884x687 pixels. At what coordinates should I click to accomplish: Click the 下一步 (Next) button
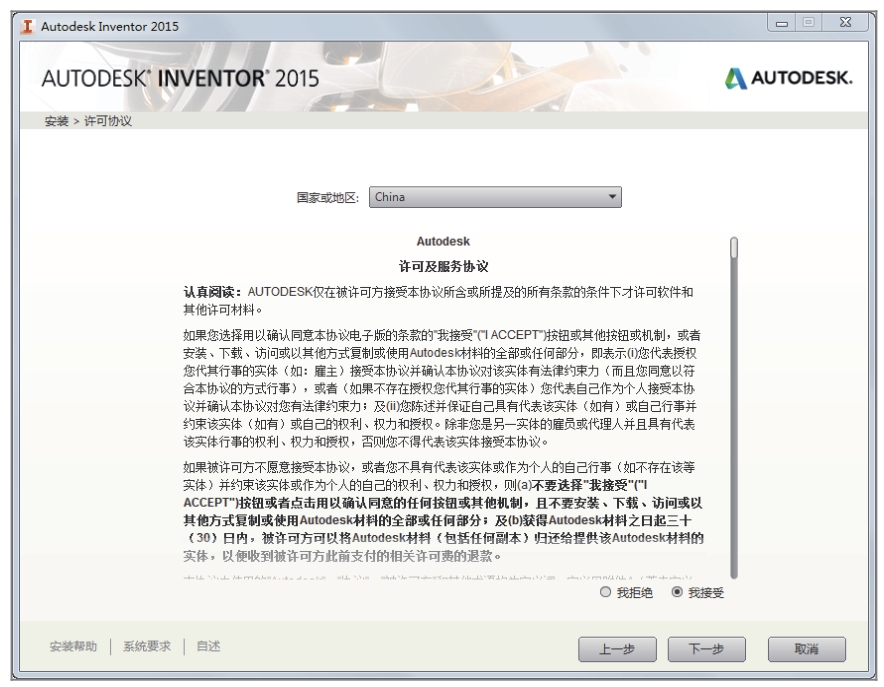[706, 649]
